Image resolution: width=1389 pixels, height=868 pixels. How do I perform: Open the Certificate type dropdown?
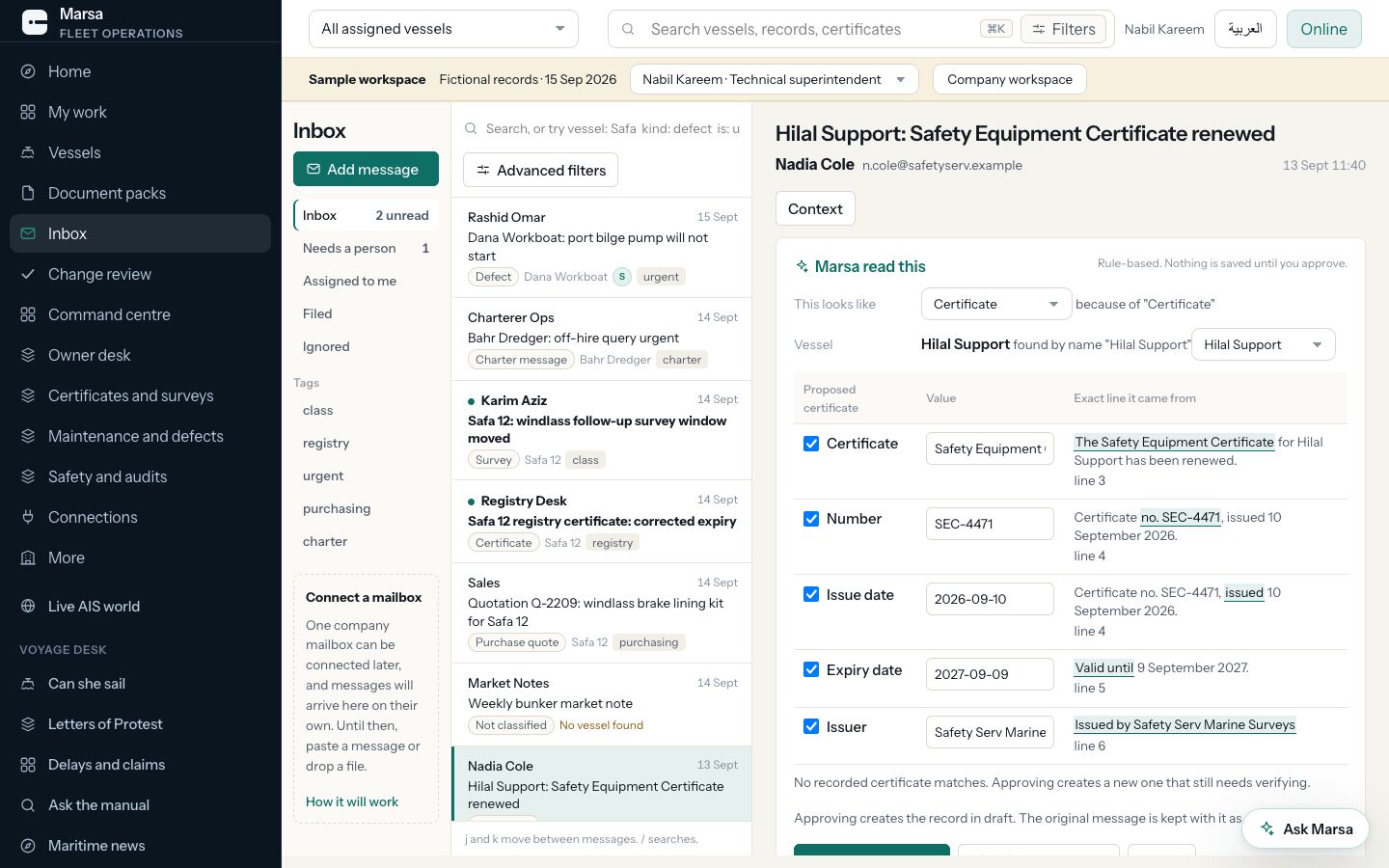point(996,304)
